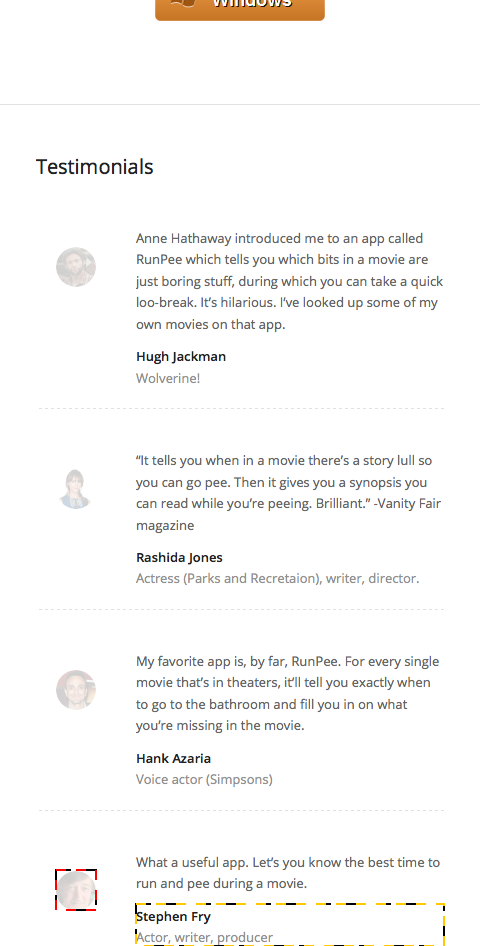
Task: Select the Hugh Jackman name text
Action: (181, 357)
